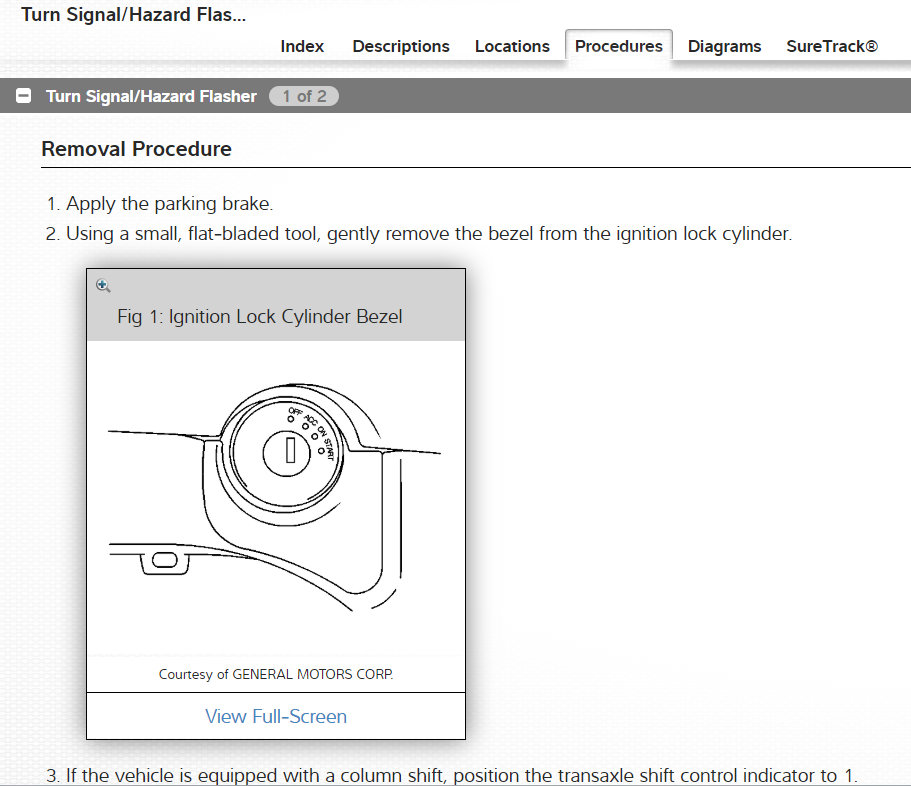Go to the Locations tab

click(x=512, y=46)
